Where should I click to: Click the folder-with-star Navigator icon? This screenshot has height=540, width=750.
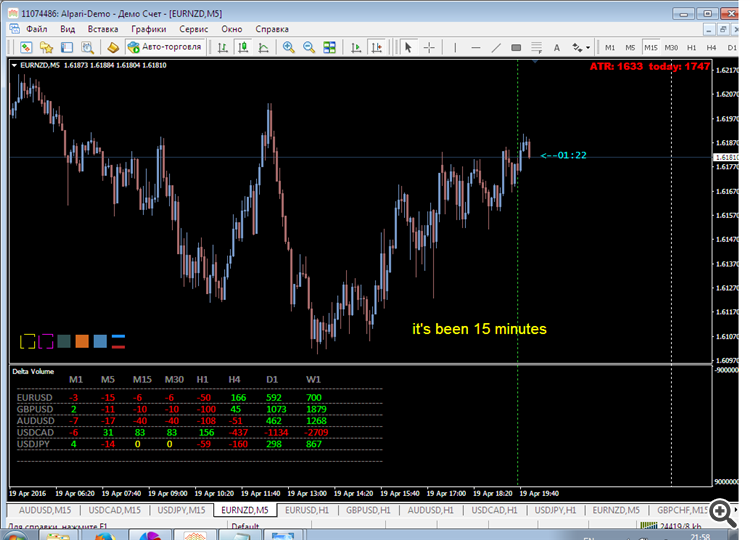46,47
